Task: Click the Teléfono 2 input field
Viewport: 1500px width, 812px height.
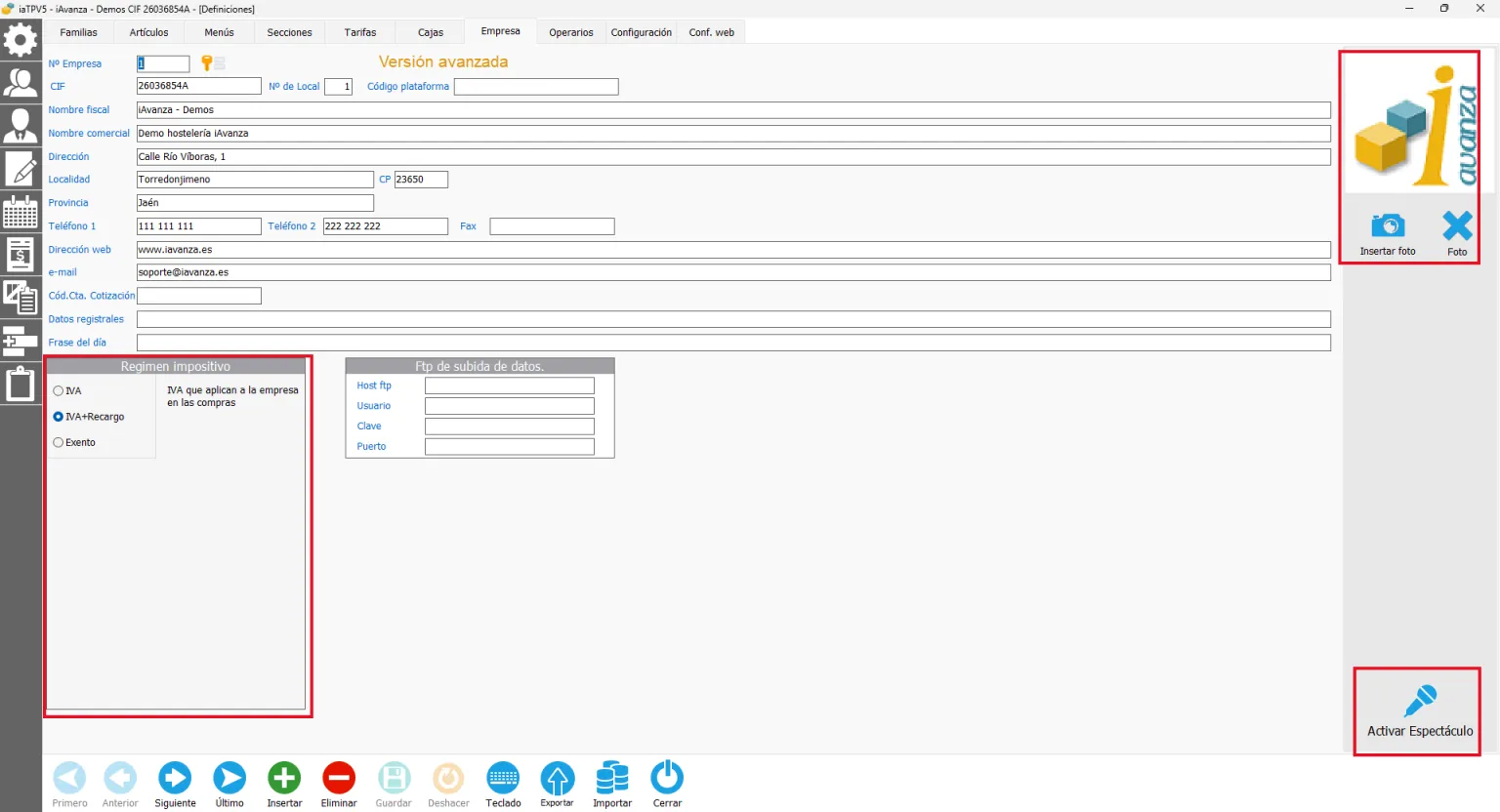Action: (x=386, y=226)
